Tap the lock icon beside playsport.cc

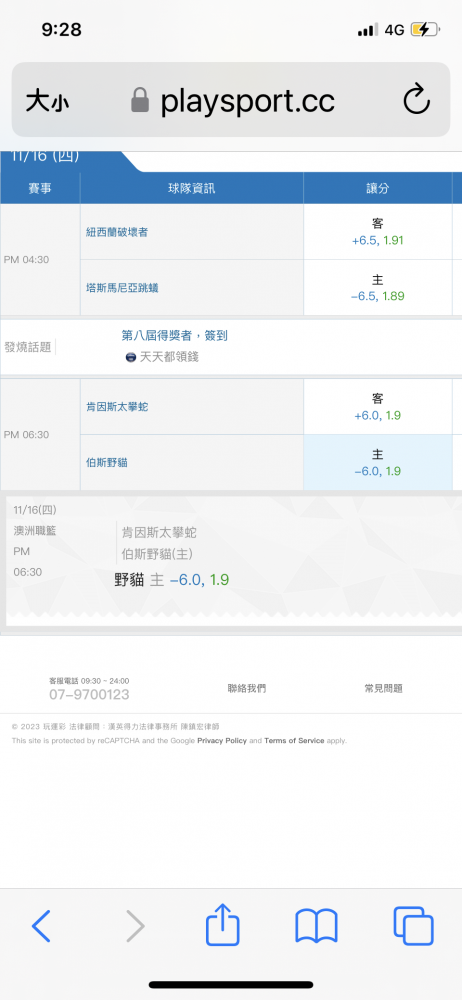point(140,100)
